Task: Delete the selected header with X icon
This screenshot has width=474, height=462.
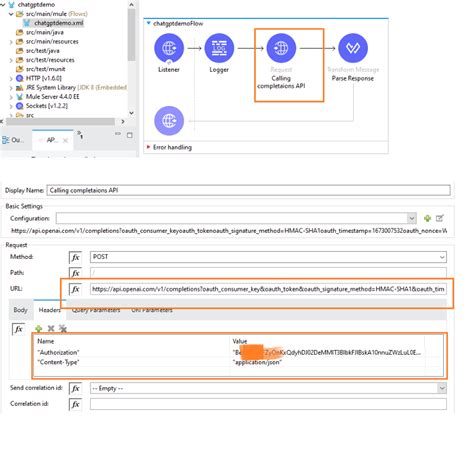Action: (x=51, y=329)
